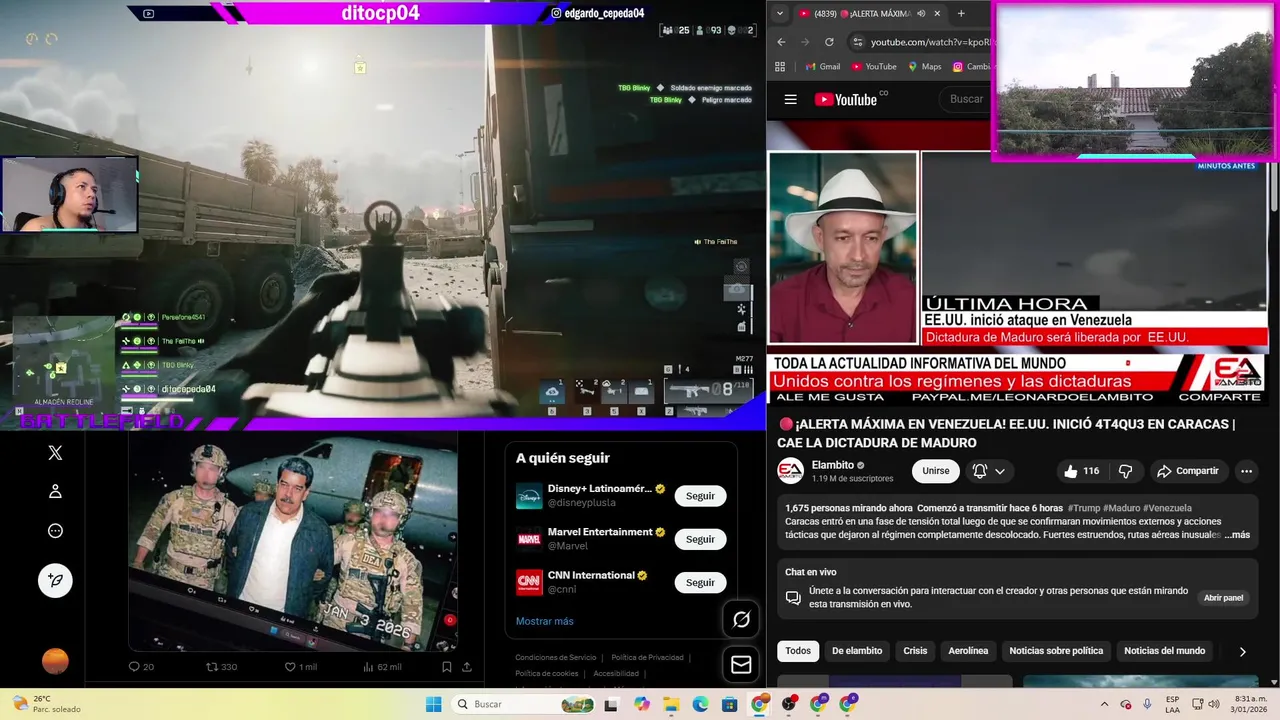Screen dimensions: 1280x720
Task: View tweet analytics showing 62 mil
Action: point(382,667)
